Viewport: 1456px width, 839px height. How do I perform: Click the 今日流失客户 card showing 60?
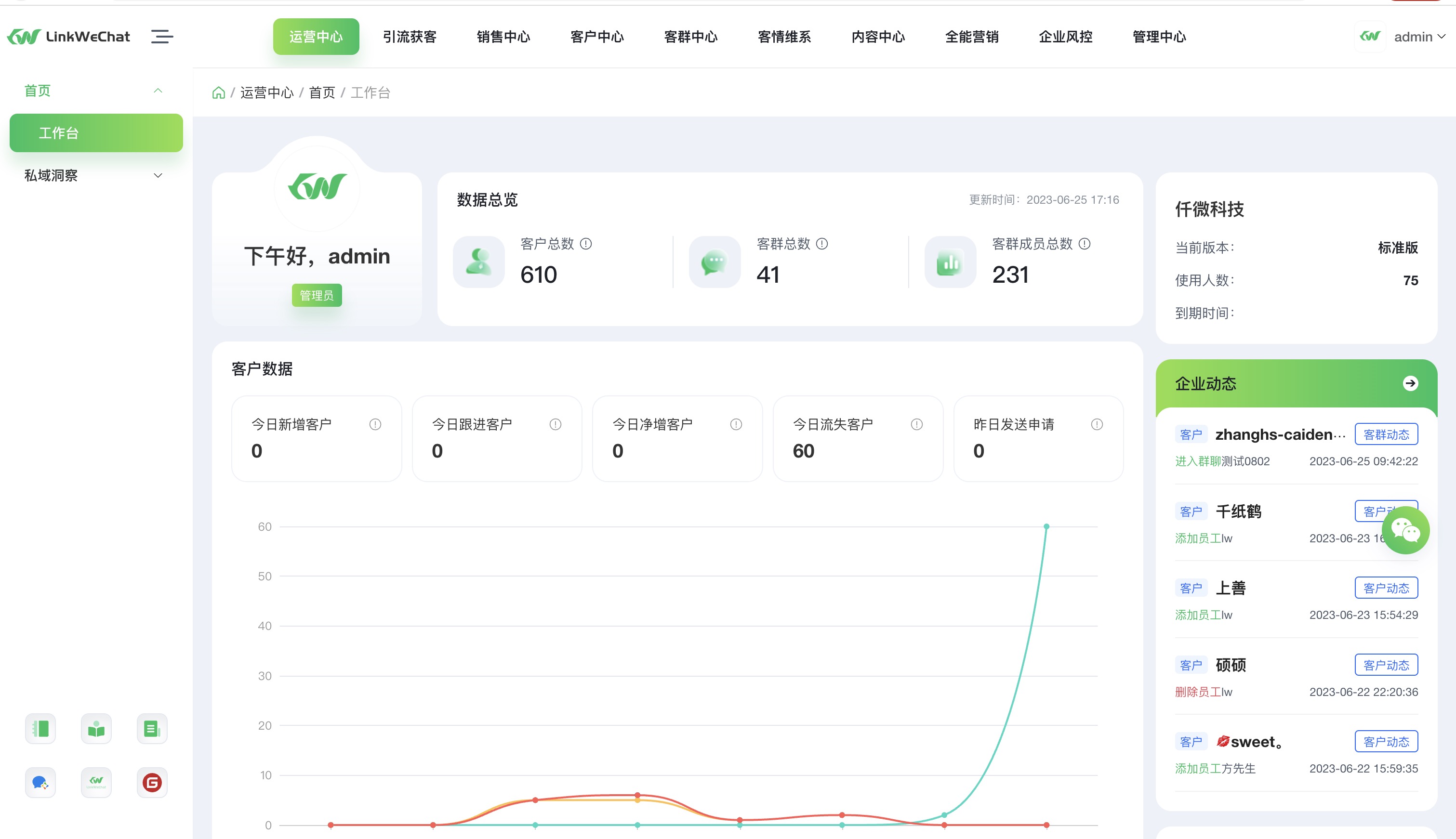coord(858,438)
